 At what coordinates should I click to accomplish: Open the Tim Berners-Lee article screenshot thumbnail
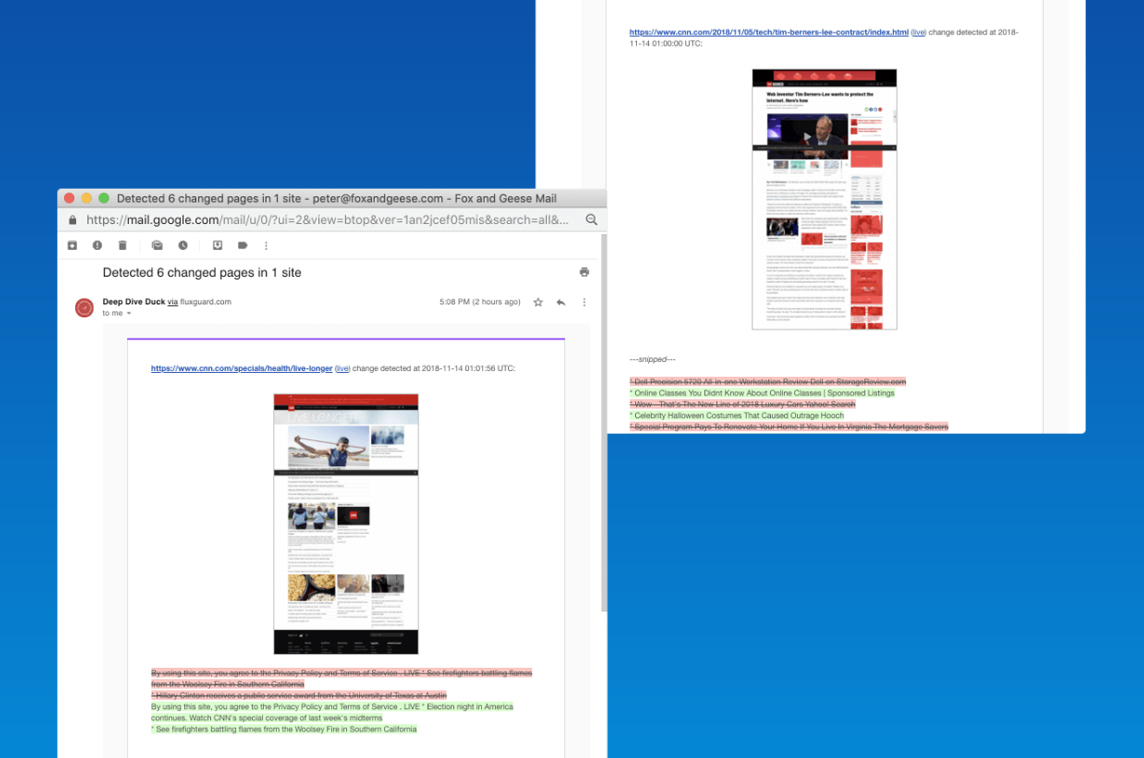coord(824,199)
